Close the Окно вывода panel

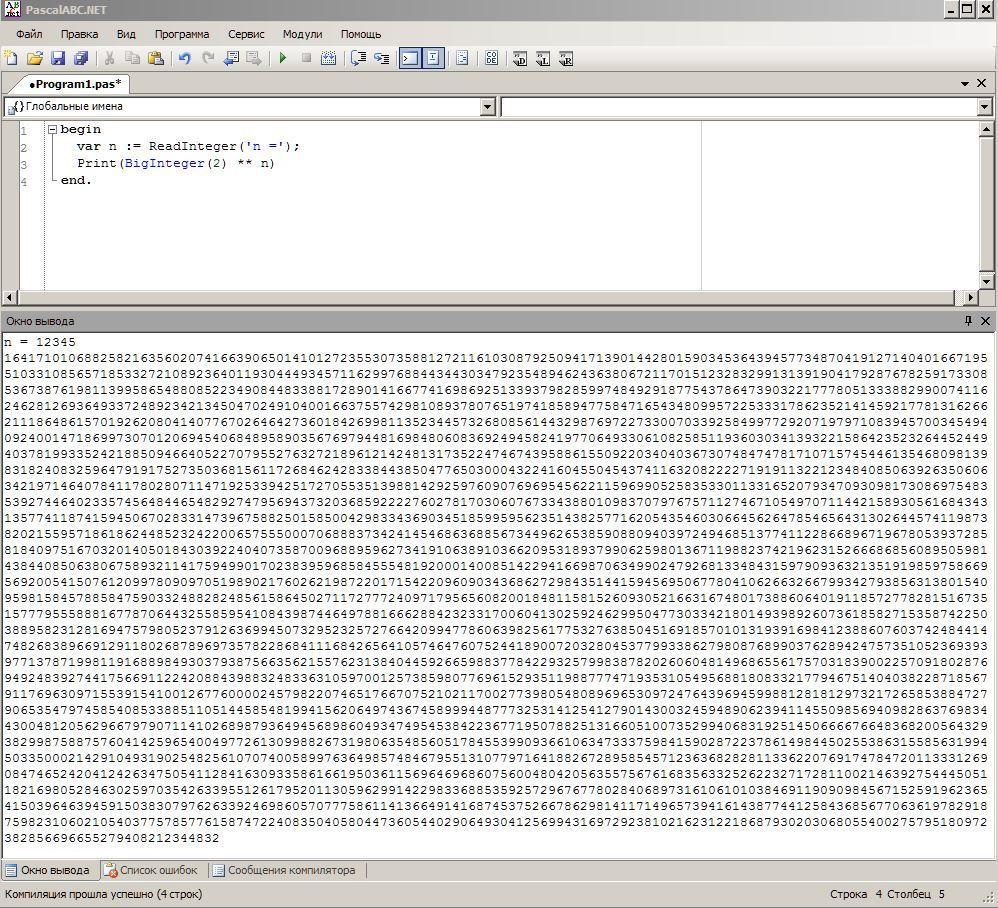click(x=985, y=321)
